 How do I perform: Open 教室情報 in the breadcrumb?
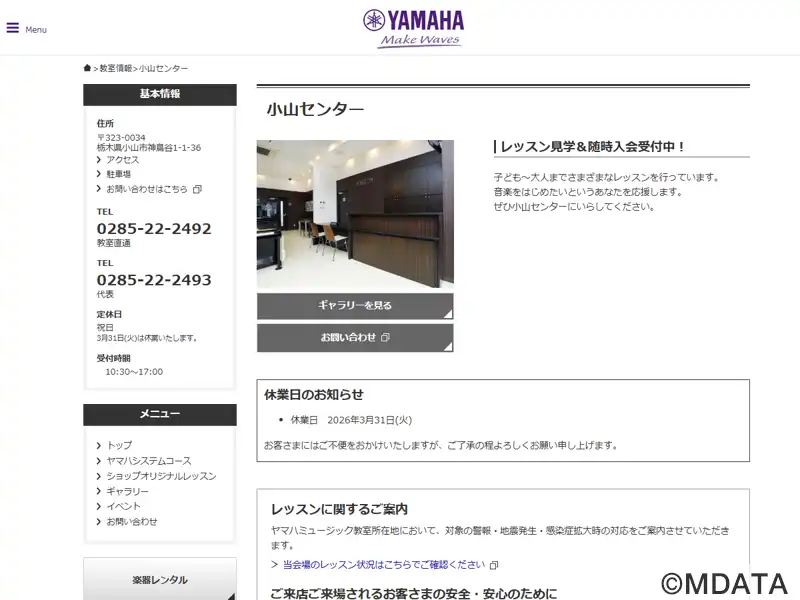[115, 68]
